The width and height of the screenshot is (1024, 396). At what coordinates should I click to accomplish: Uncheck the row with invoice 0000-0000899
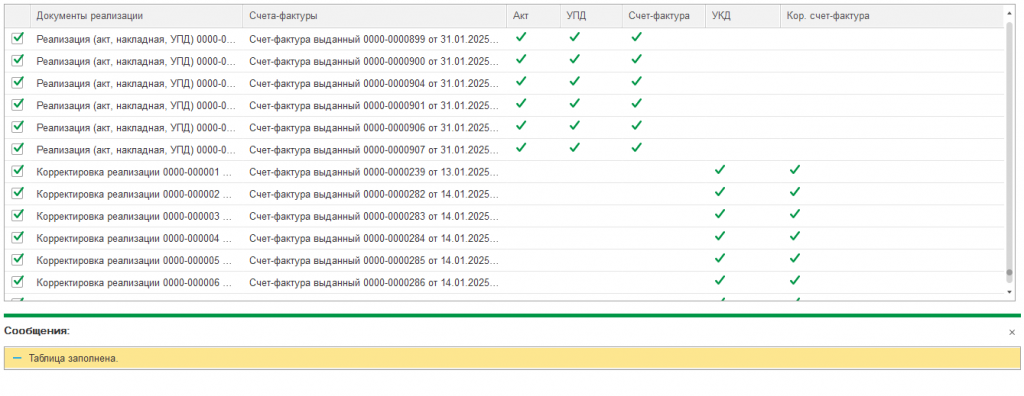click(18, 38)
